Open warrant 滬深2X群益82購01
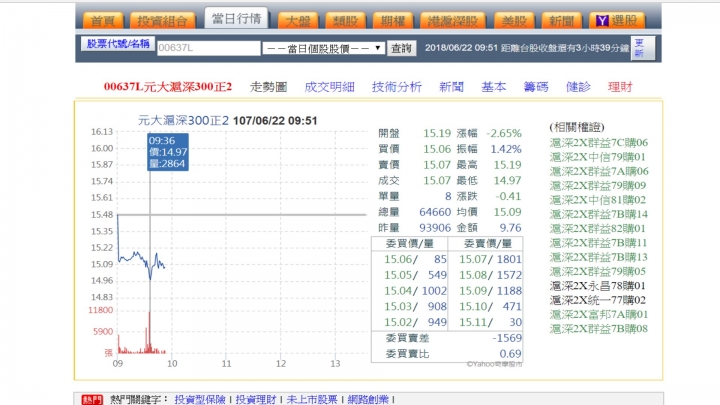Viewport: 720px width, 405px height. pos(597,228)
